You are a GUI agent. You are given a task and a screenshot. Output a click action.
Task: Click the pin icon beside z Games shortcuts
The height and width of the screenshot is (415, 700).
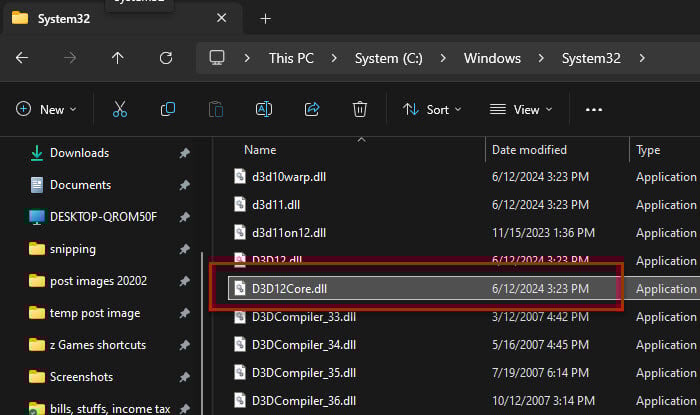point(184,345)
